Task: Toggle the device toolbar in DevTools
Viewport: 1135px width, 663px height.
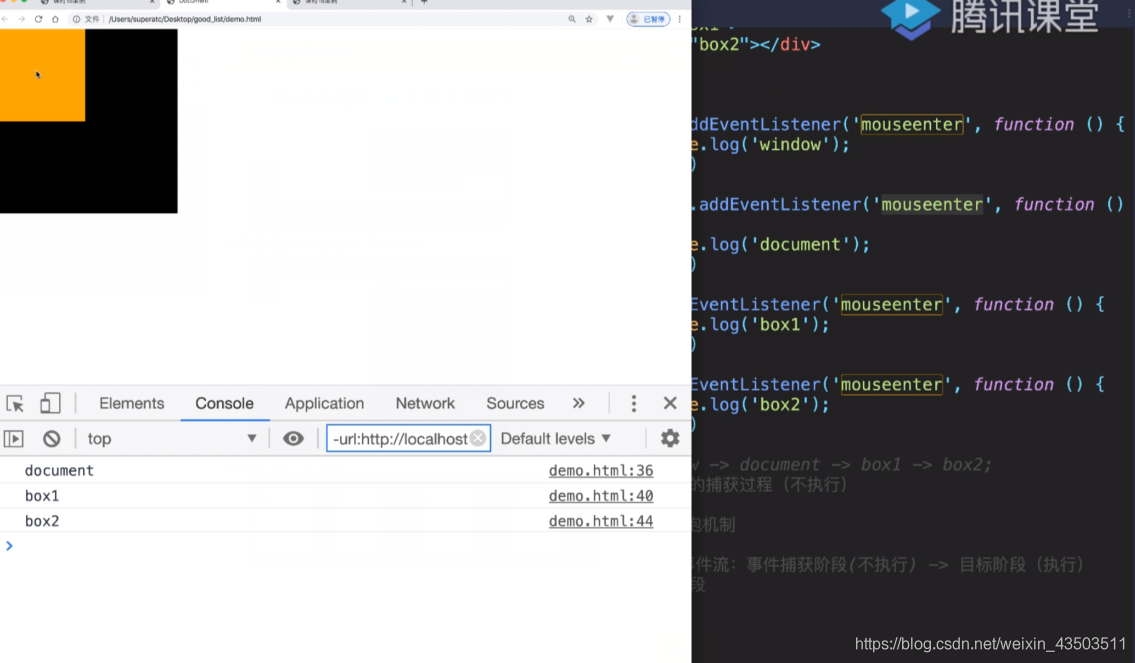Action: (49, 403)
